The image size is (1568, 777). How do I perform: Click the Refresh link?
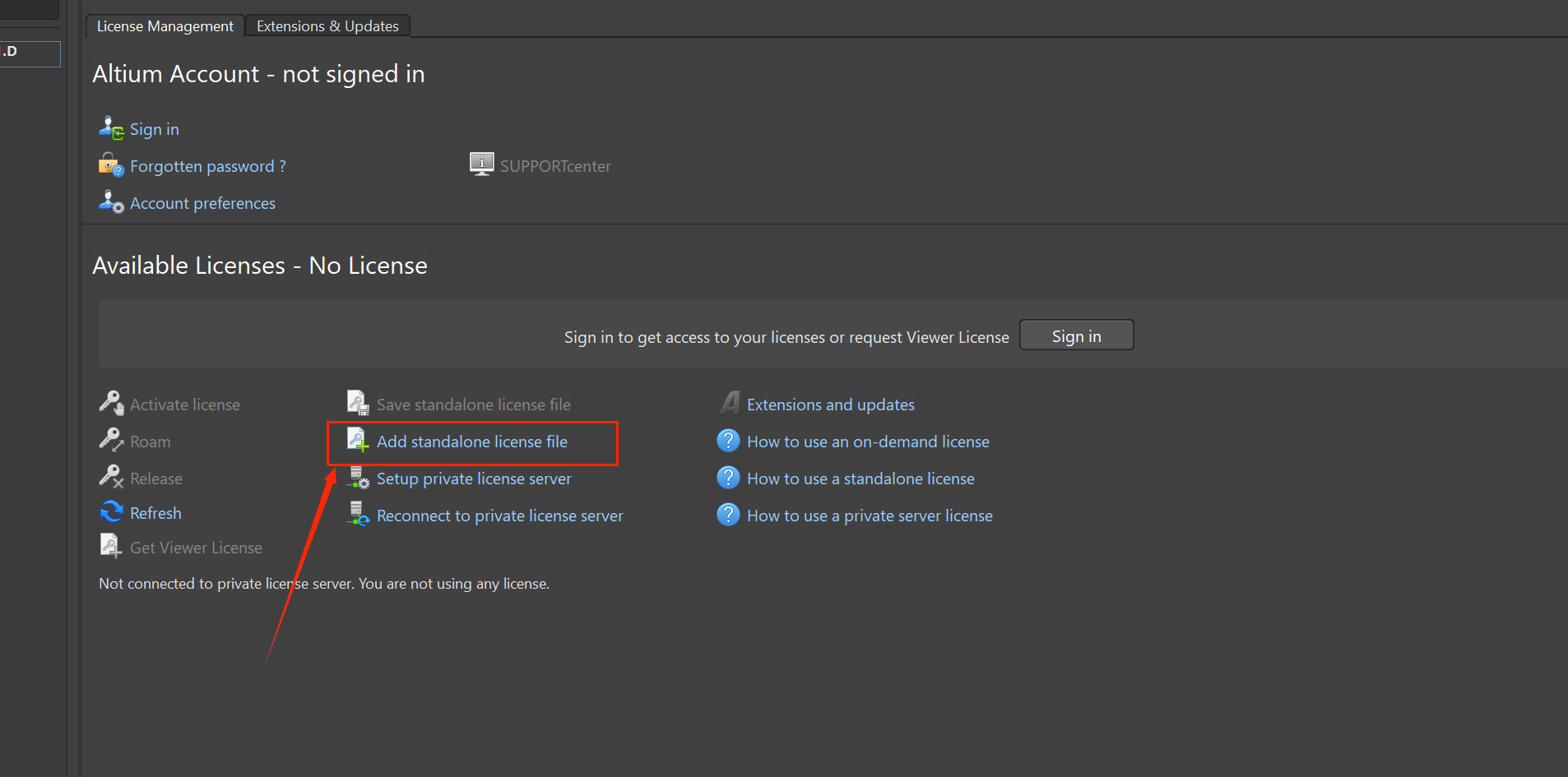pos(155,513)
